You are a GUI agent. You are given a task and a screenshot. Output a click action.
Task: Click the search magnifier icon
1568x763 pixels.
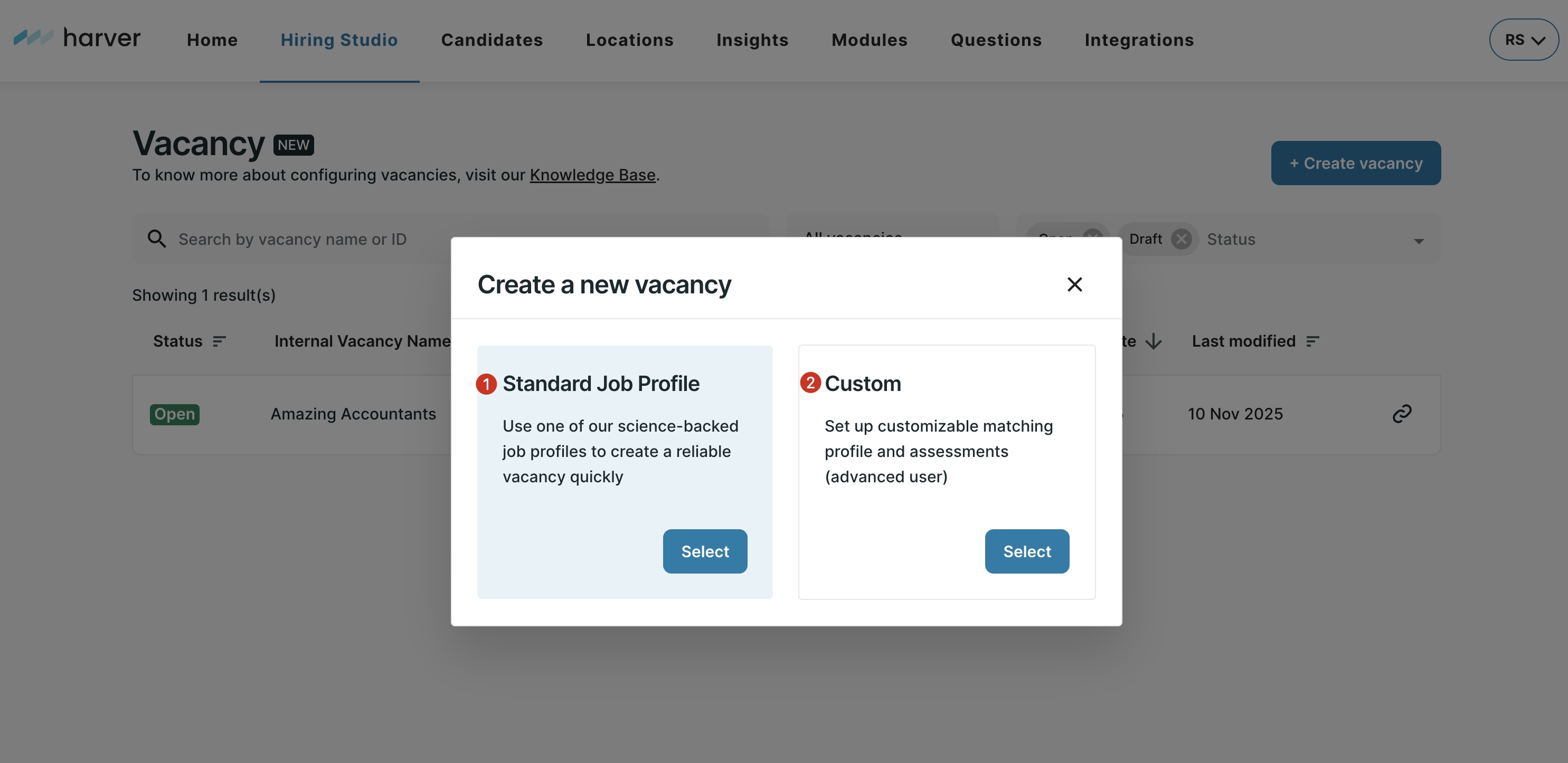coord(157,239)
